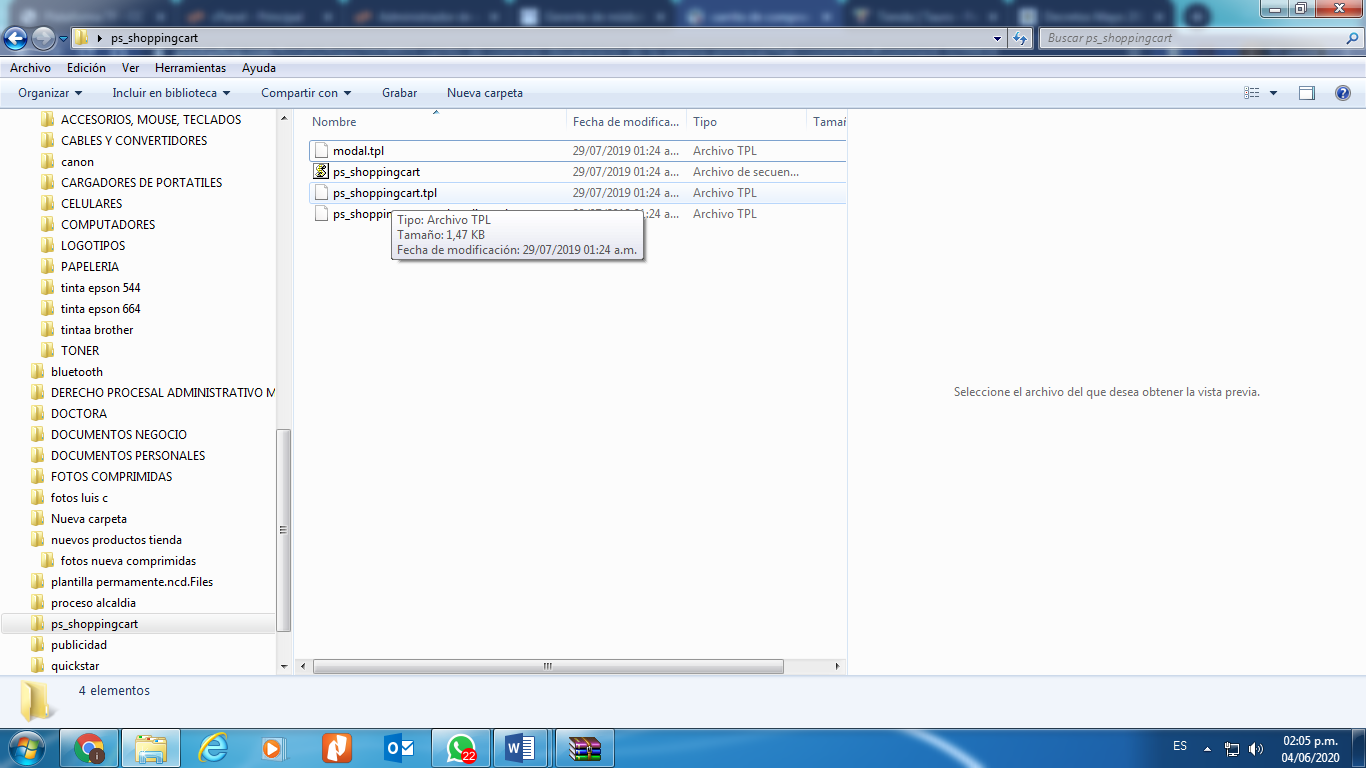
Task: Open address bar history dropdown arrow
Action: [997, 38]
